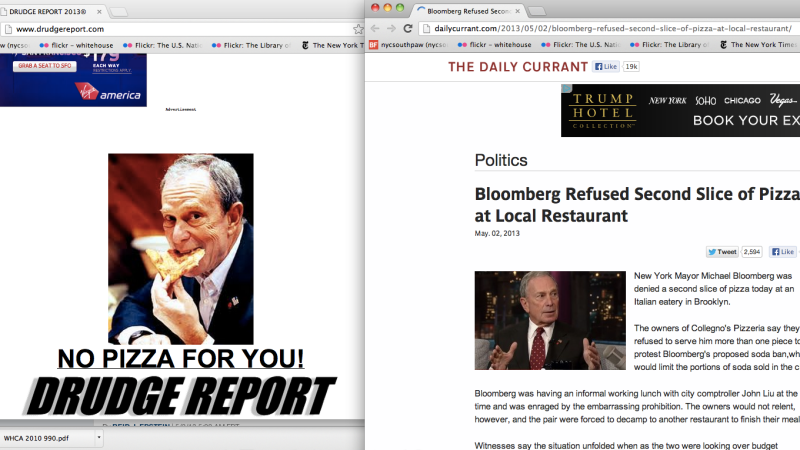The image size is (800, 450).
Task: Expand the WHCA 2010 990.pdf download menu
Action: coord(99,438)
